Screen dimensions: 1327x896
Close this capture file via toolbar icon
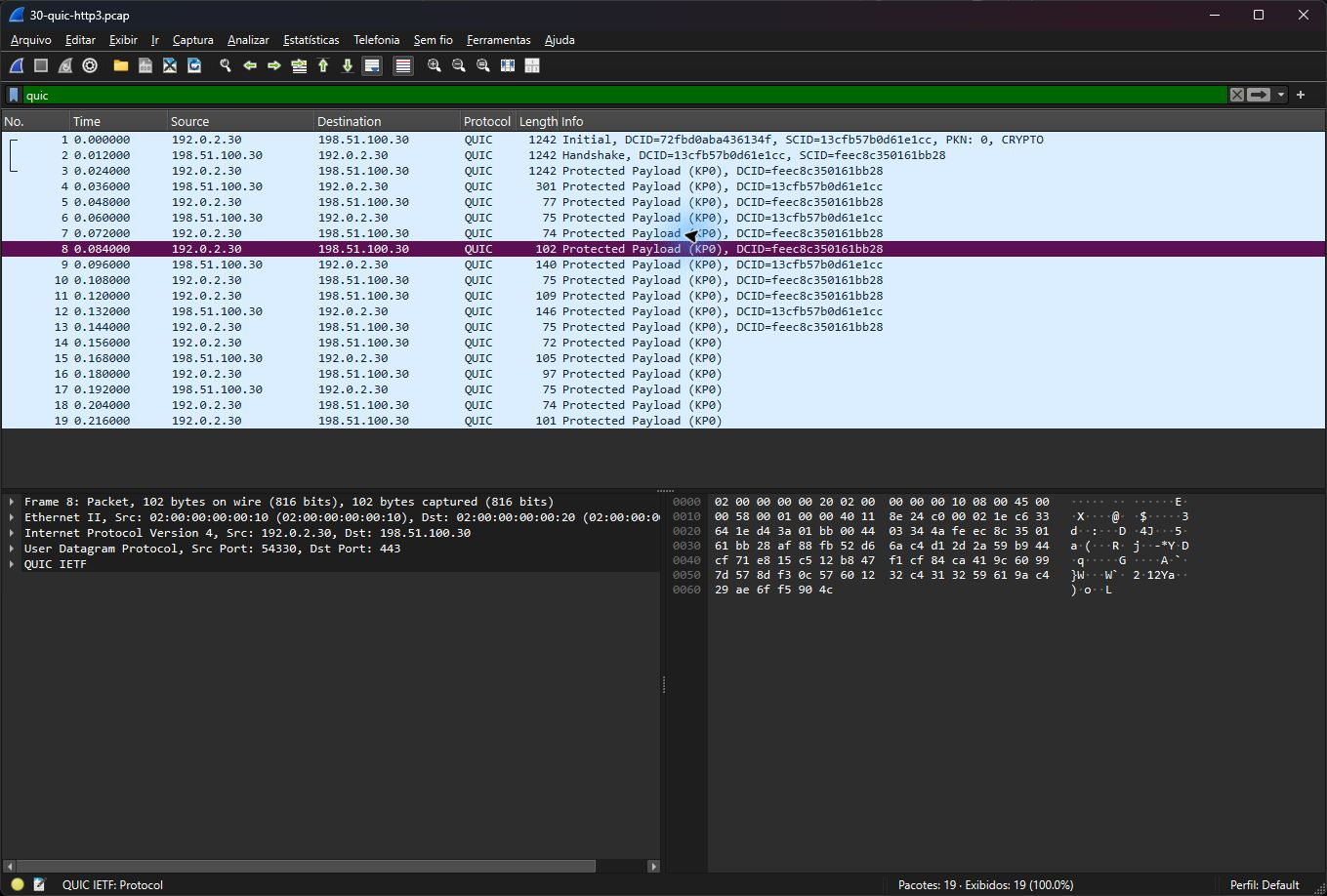pyautogui.click(x=170, y=65)
